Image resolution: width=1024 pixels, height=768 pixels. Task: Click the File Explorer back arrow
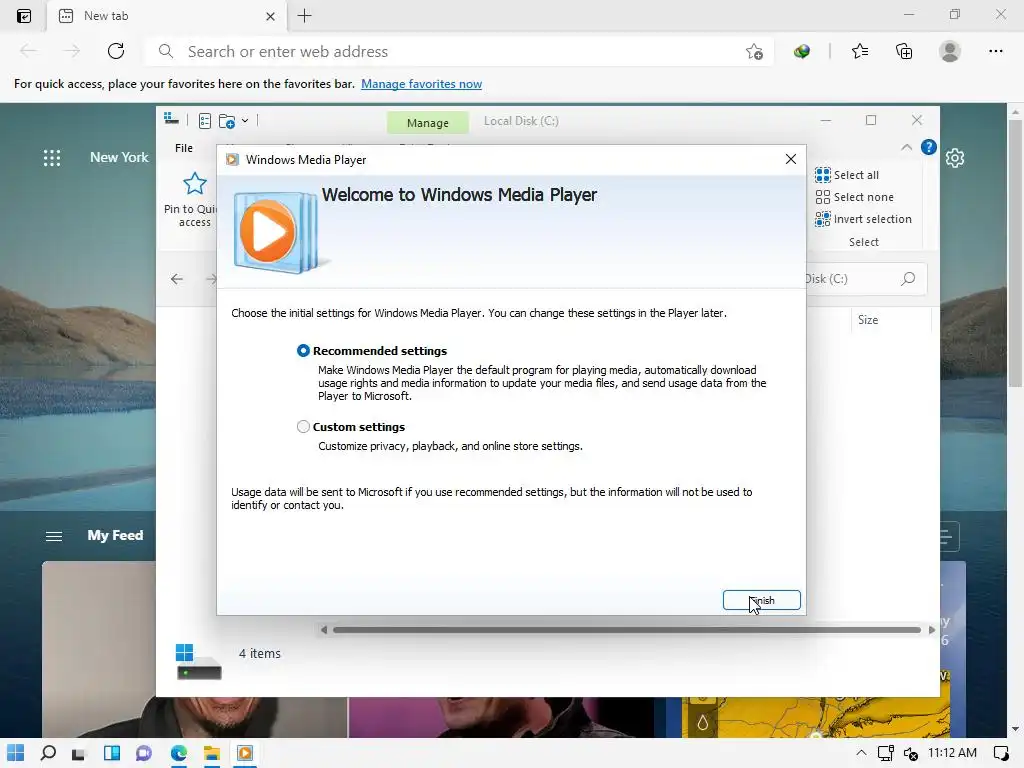tap(177, 279)
